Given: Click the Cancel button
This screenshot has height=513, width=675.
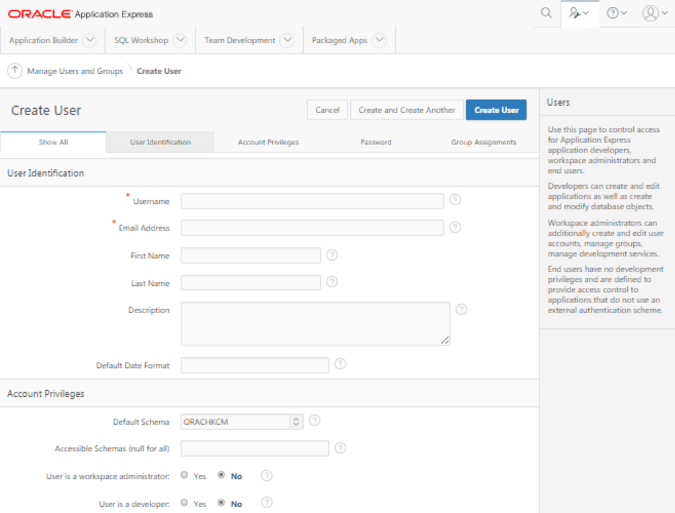Looking at the screenshot, I should [327, 110].
